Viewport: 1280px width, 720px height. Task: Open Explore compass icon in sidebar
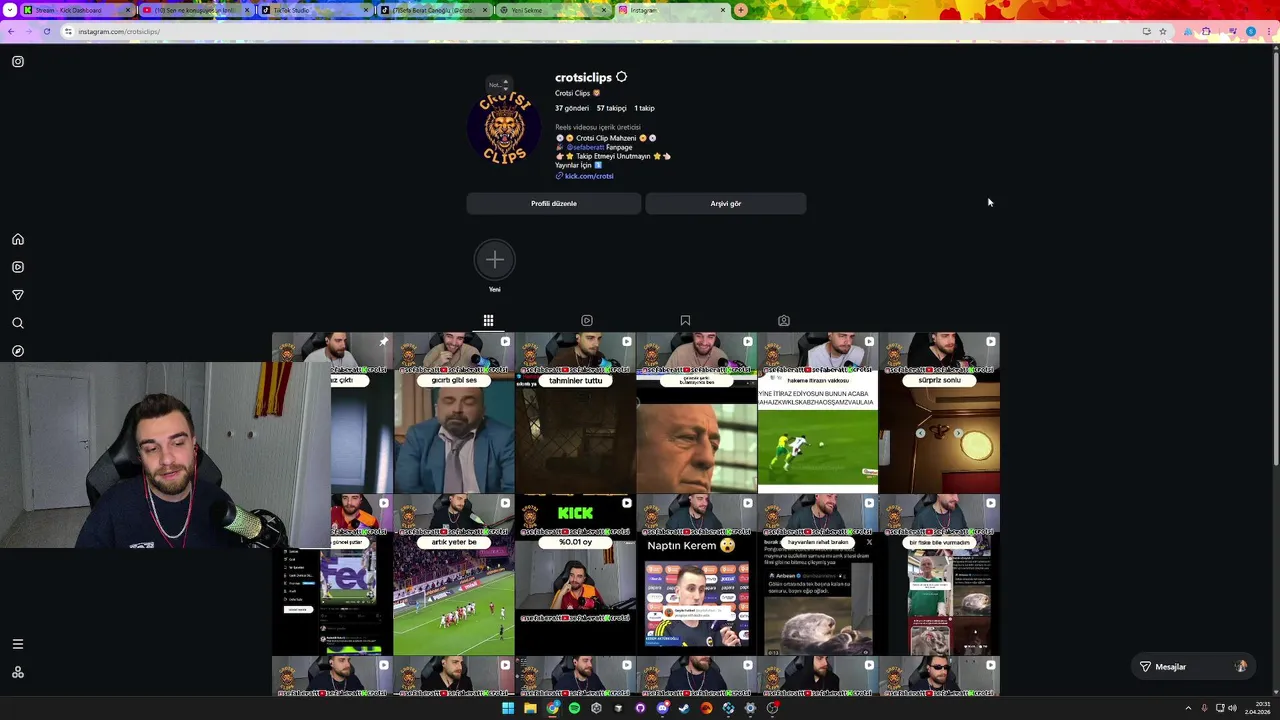18,351
